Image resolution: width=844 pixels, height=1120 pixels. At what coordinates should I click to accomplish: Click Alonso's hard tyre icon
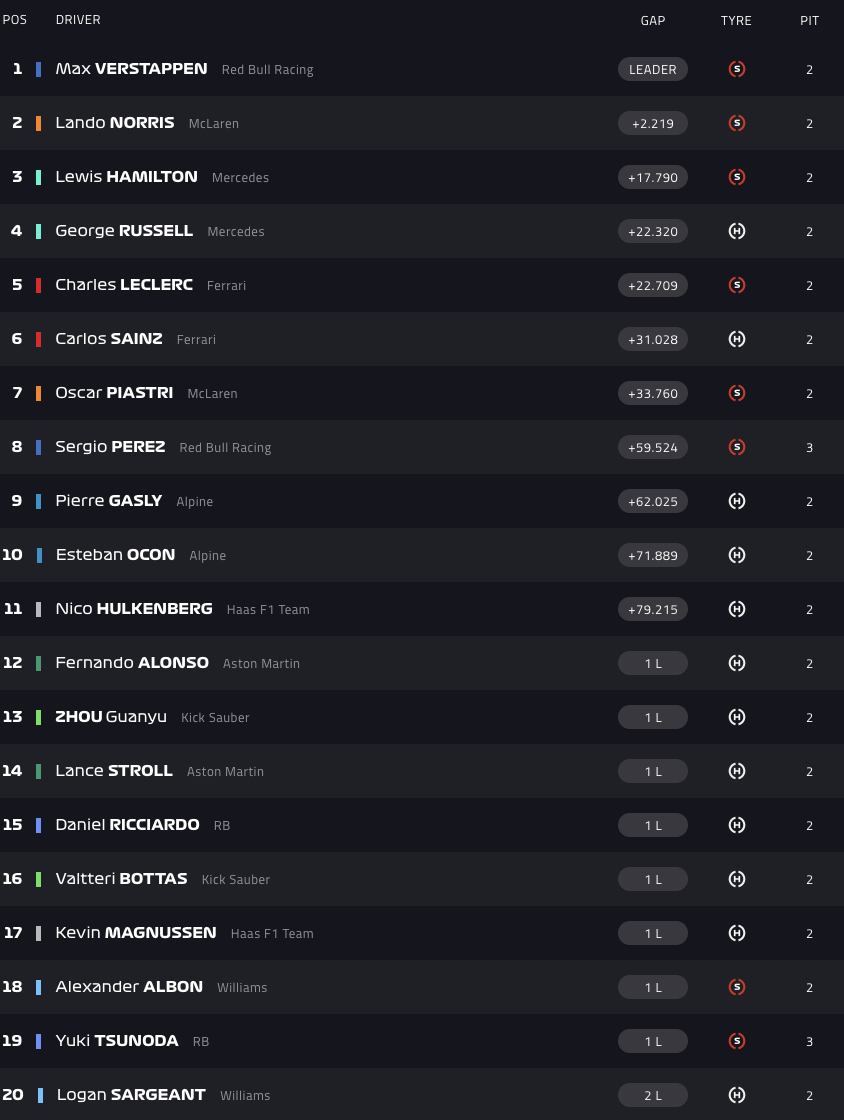click(737, 663)
